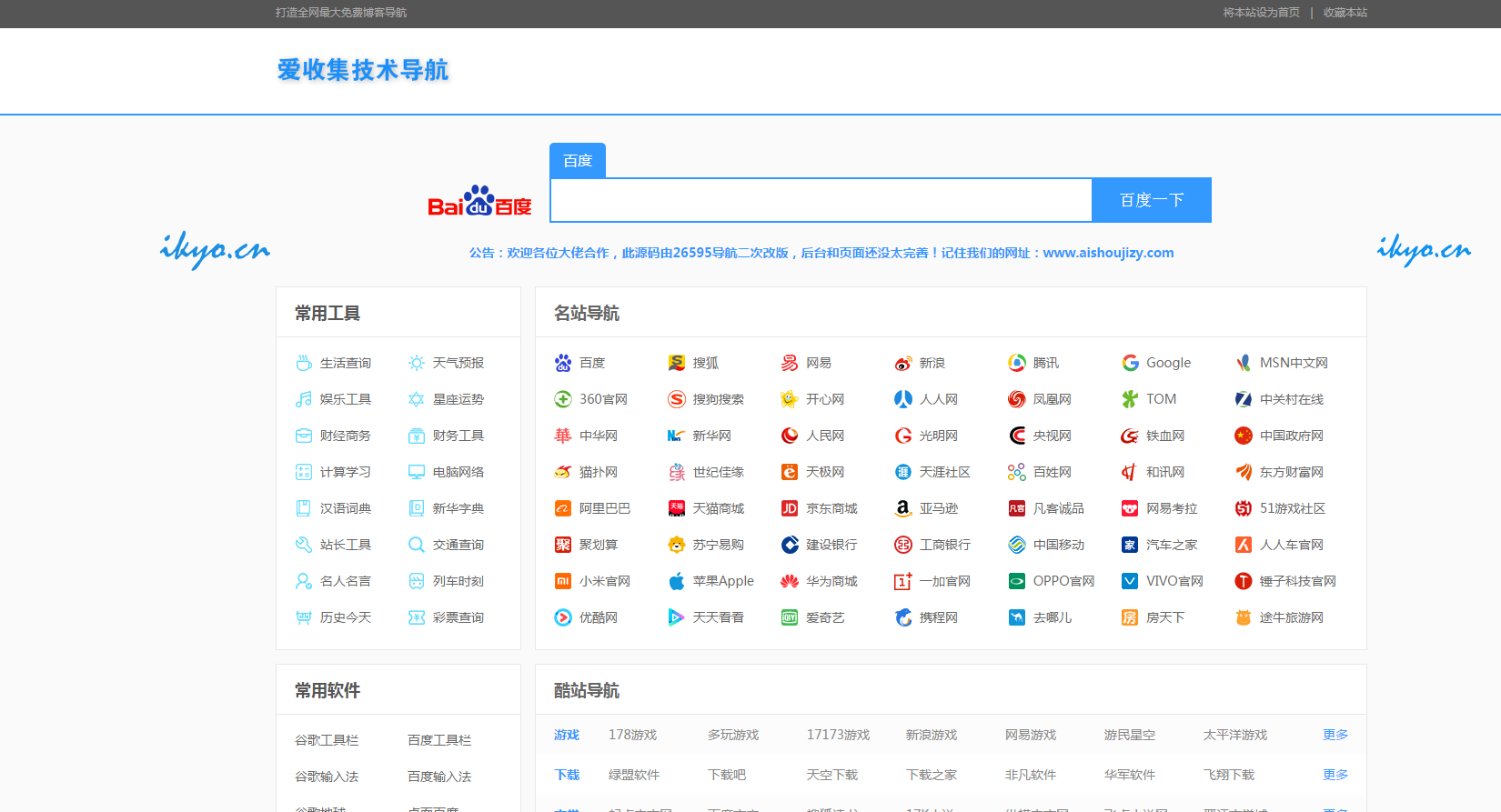The height and width of the screenshot is (812, 1501).
Task: Click the 华为商城 Huawei icon
Action: pyautogui.click(x=790, y=581)
